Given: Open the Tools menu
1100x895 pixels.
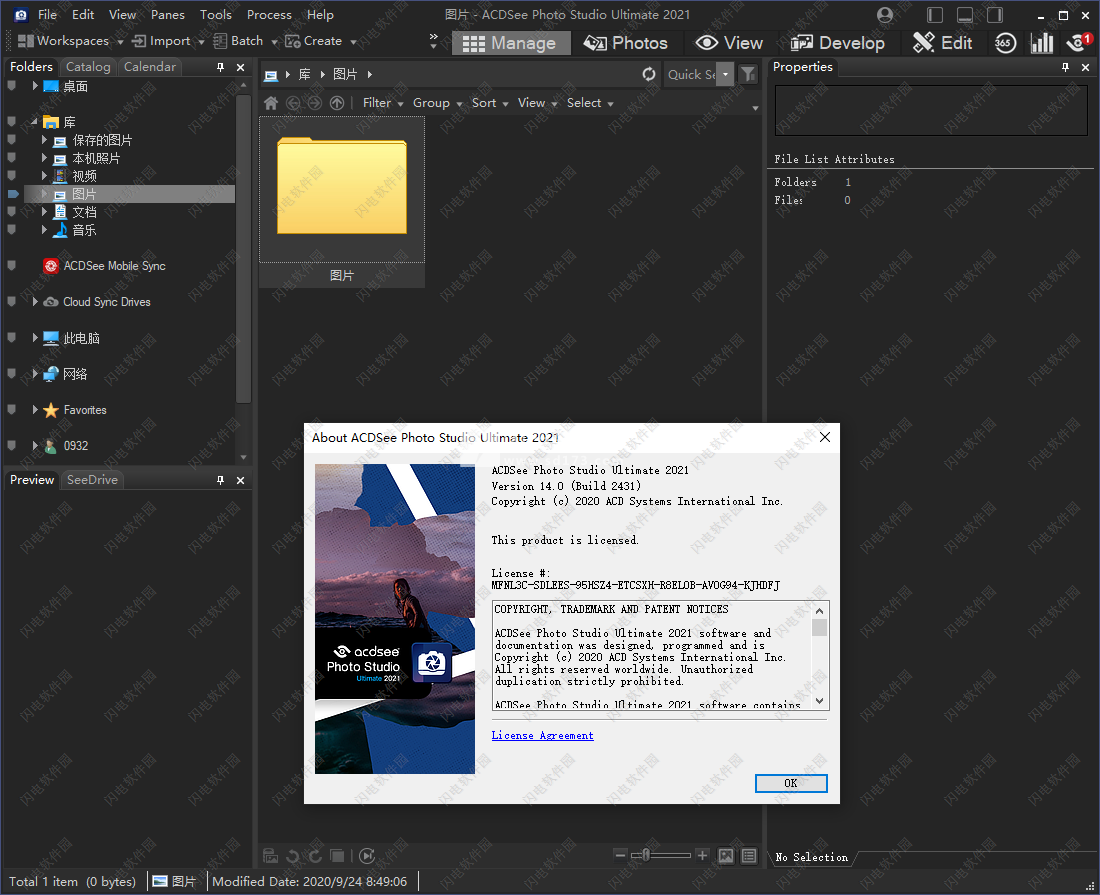Looking at the screenshot, I should tap(215, 15).
